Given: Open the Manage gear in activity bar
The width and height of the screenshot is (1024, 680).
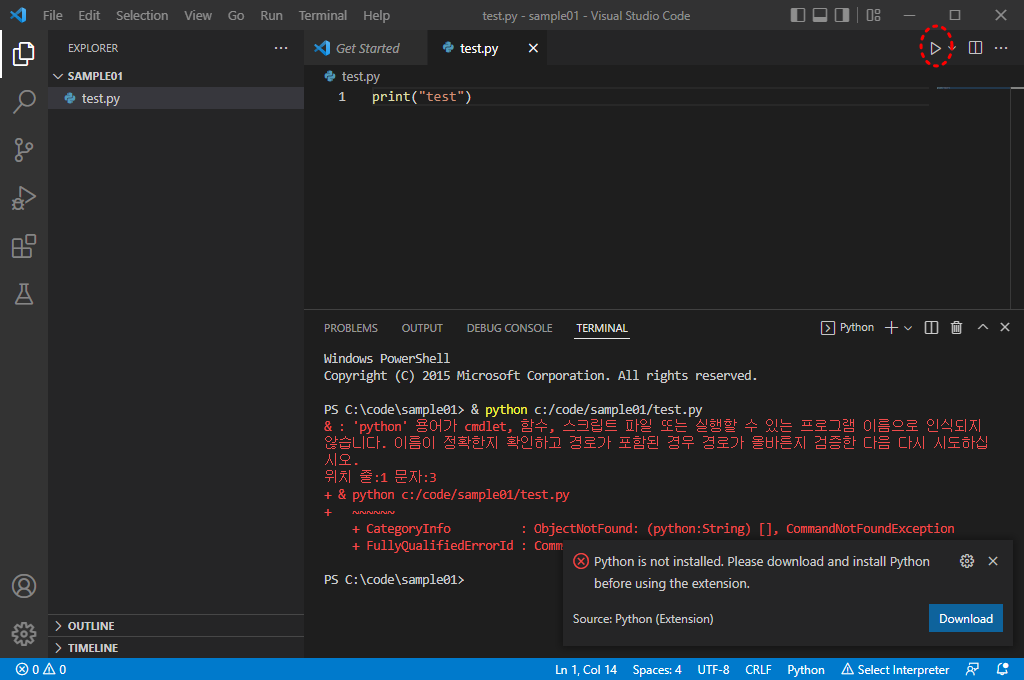Looking at the screenshot, I should 24,634.
